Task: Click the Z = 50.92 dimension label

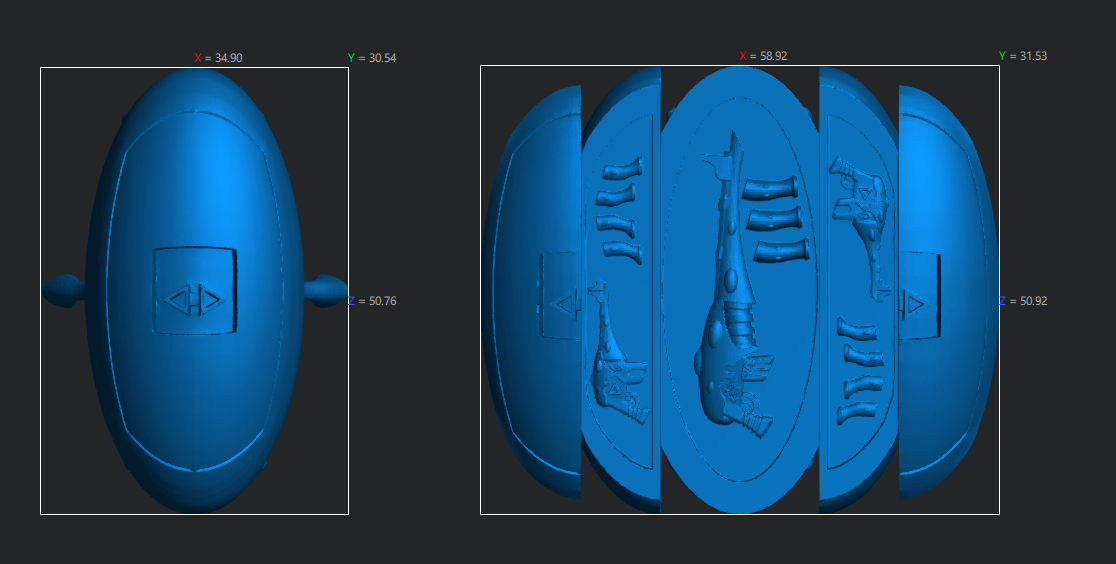Action: coord(1022,301)
